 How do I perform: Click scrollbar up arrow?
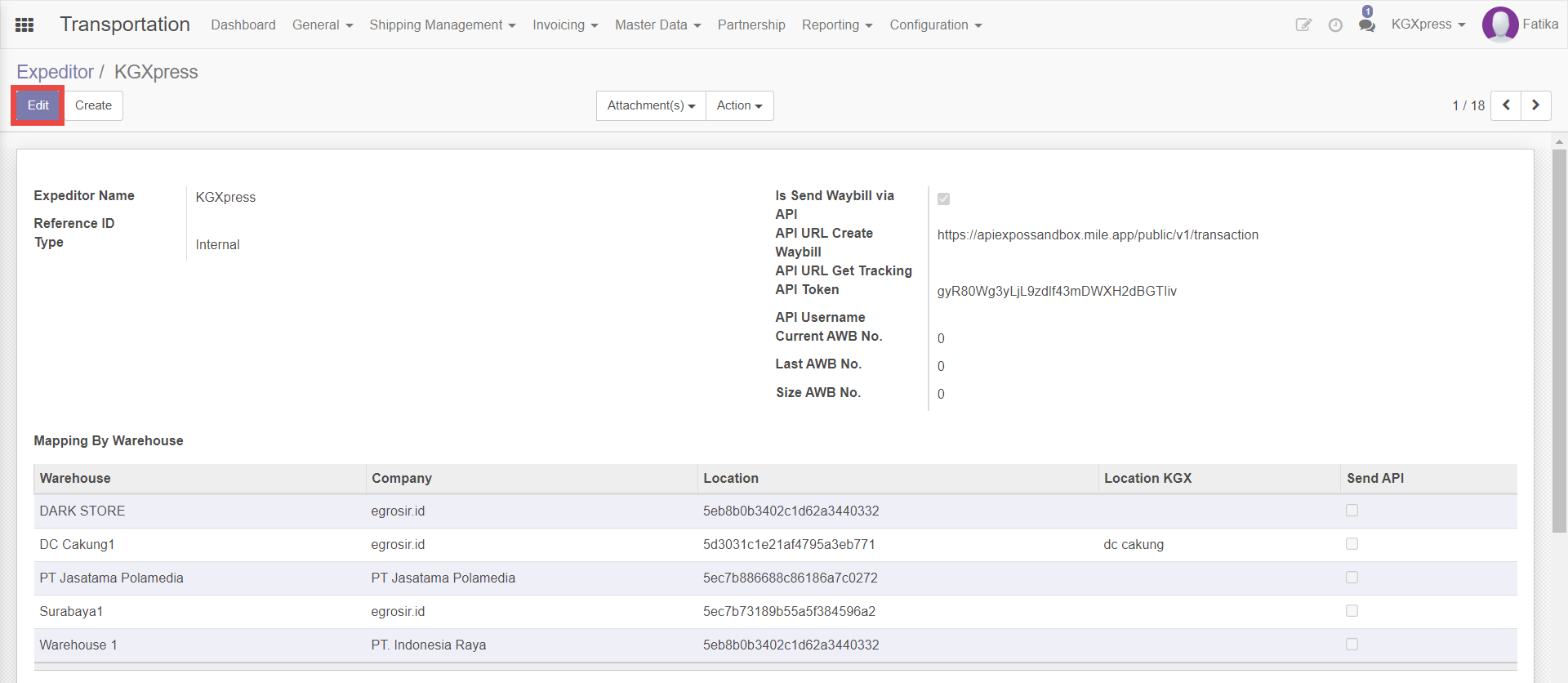click(1559, 141)
